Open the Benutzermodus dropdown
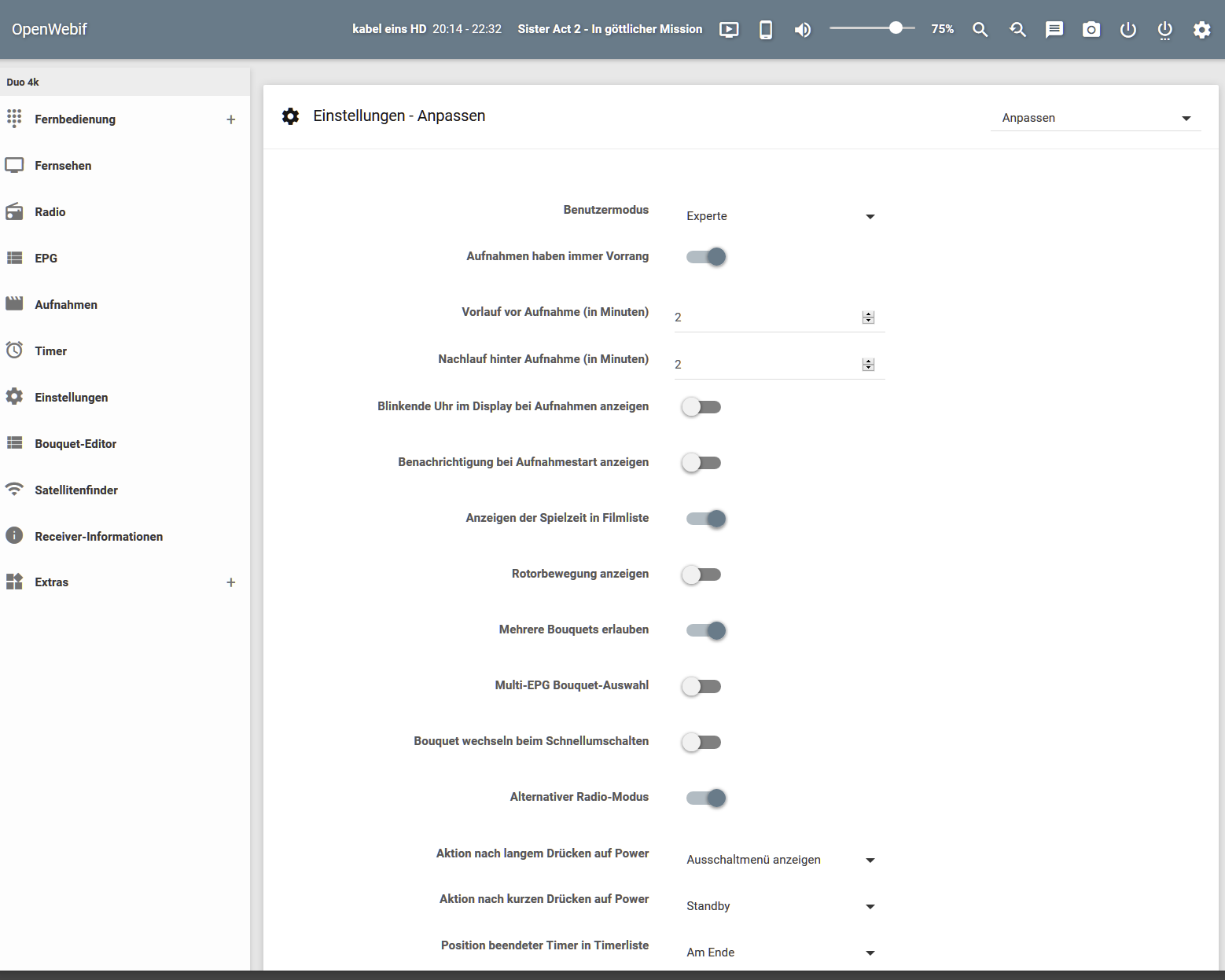The image size is (1225, 980). [x=782, y=216]
